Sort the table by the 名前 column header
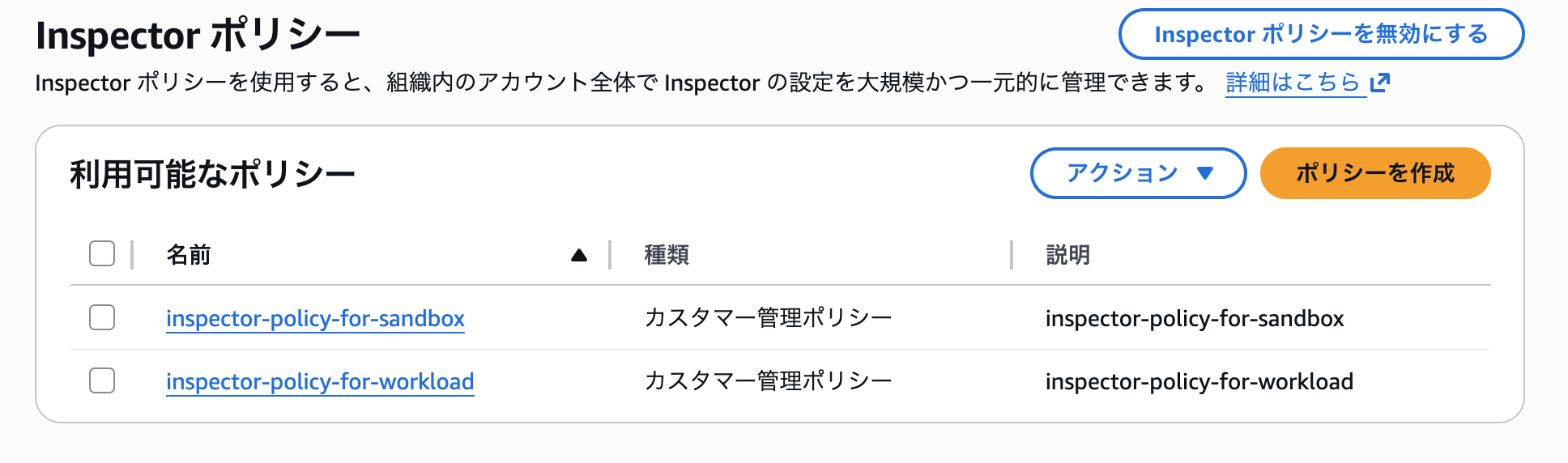Screen dimensions: 1568x463 (189, 256)
